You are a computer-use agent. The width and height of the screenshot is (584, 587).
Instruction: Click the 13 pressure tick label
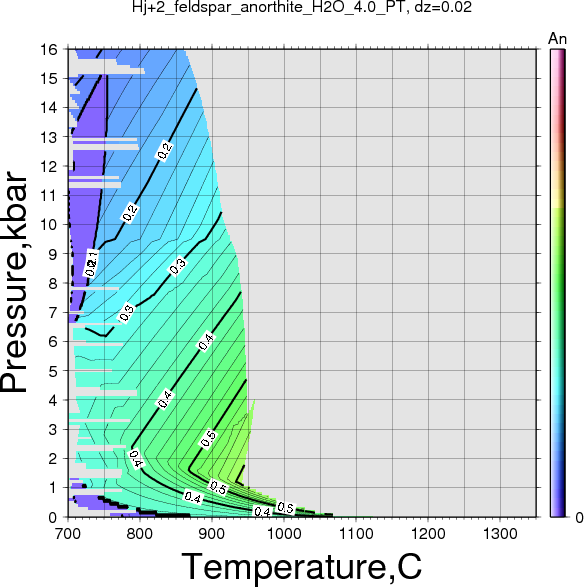pyautogui.click(x=49, y=137)
